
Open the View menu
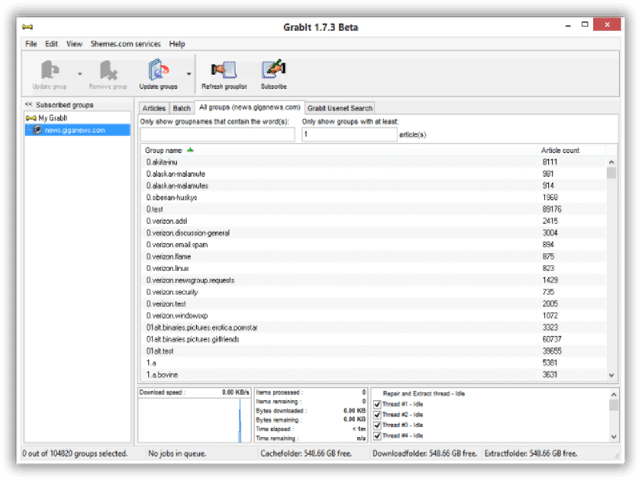(74, 44)
